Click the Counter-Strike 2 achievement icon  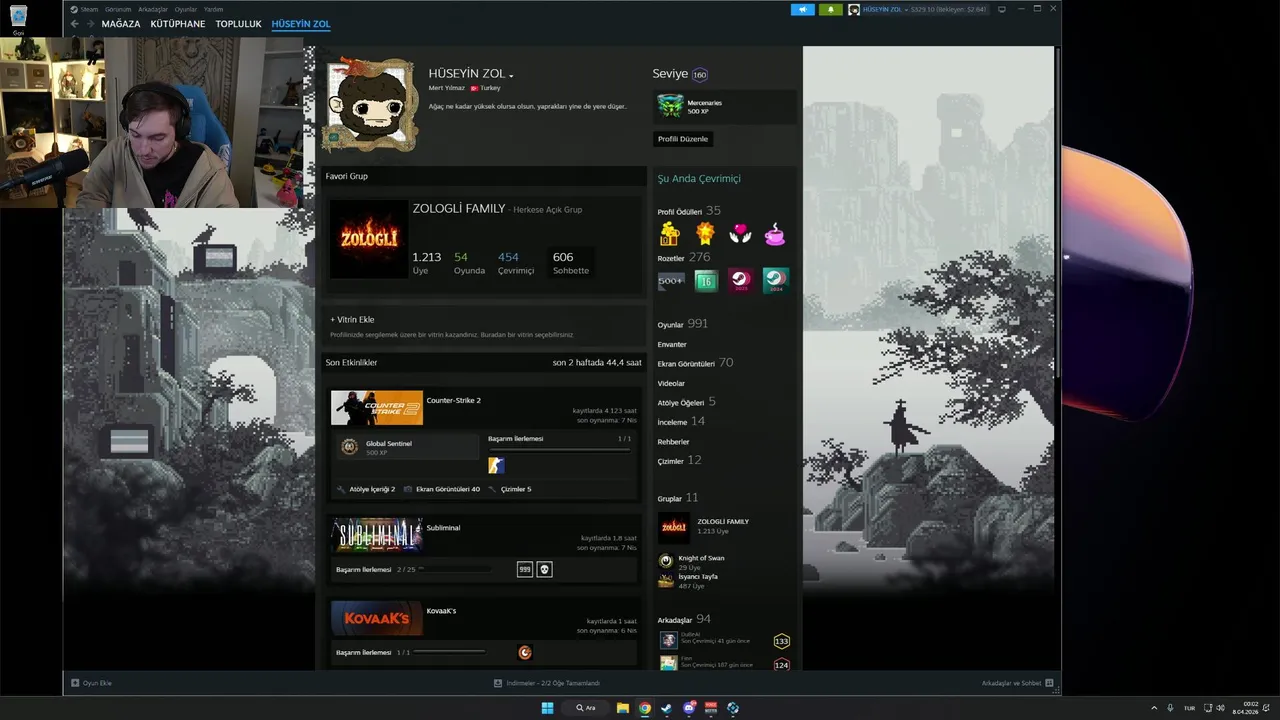tap(496, 465)
